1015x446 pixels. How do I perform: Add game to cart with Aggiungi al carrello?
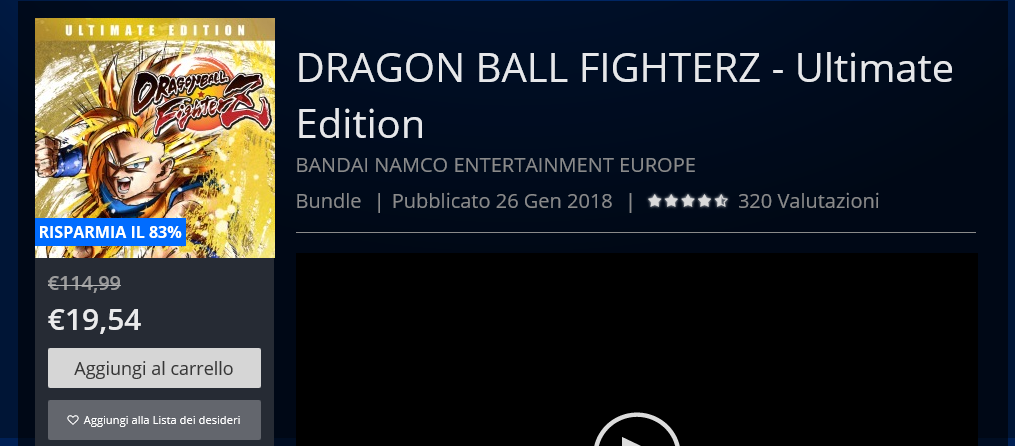click(x=155, y=368)
